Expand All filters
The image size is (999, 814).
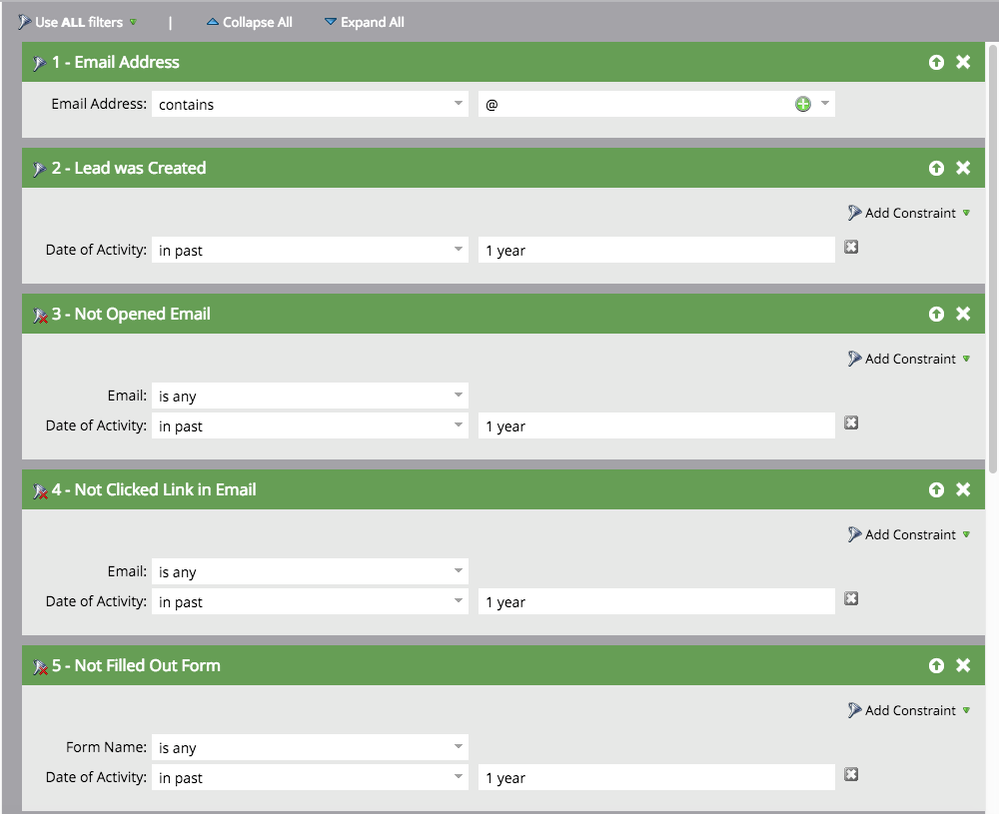(x=364, y=22)
